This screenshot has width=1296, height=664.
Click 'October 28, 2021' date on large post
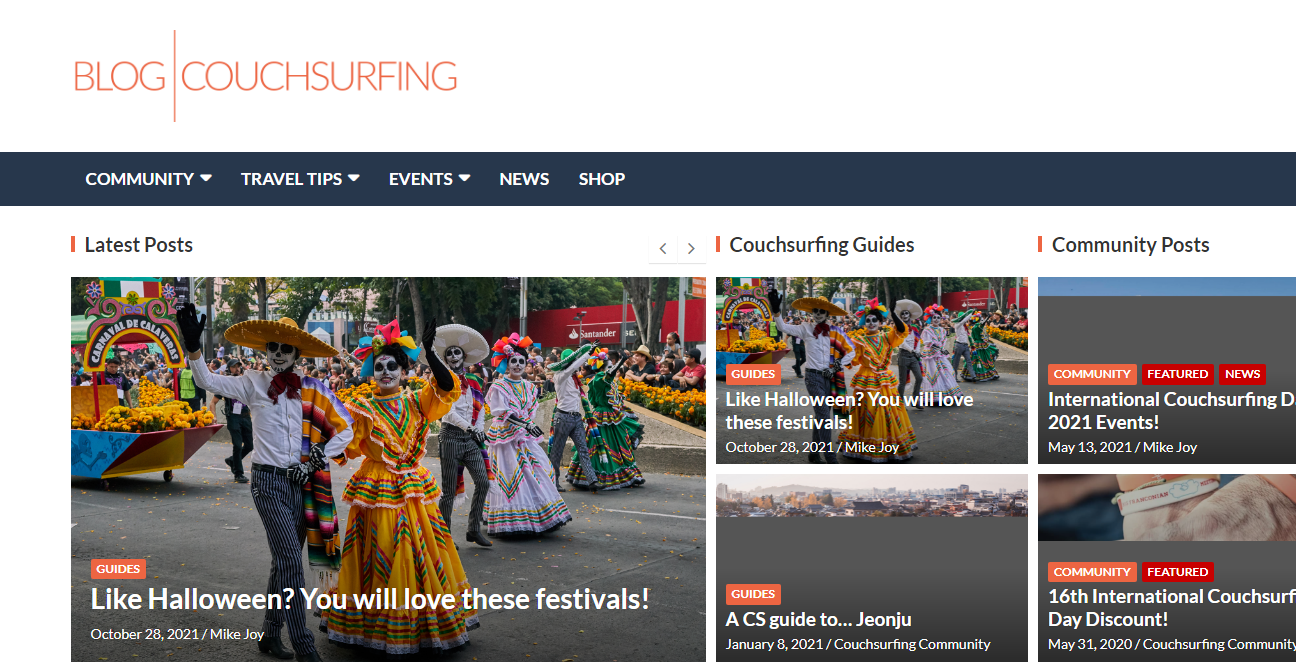(x=145, y=634)
